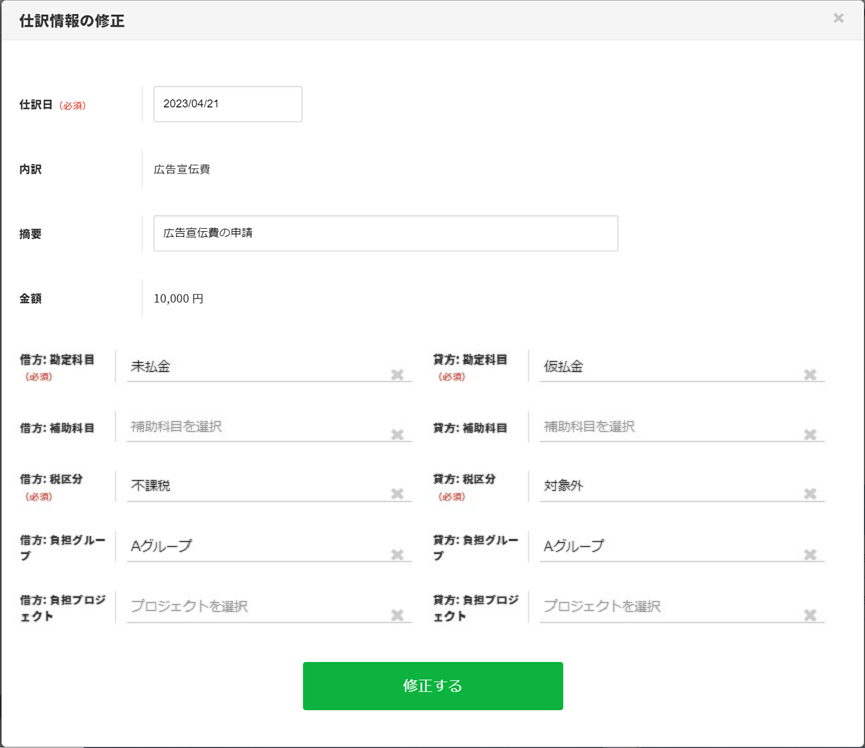
Task: Clear credit tax category 対象外 via x icon
Action: coord(810,494)
